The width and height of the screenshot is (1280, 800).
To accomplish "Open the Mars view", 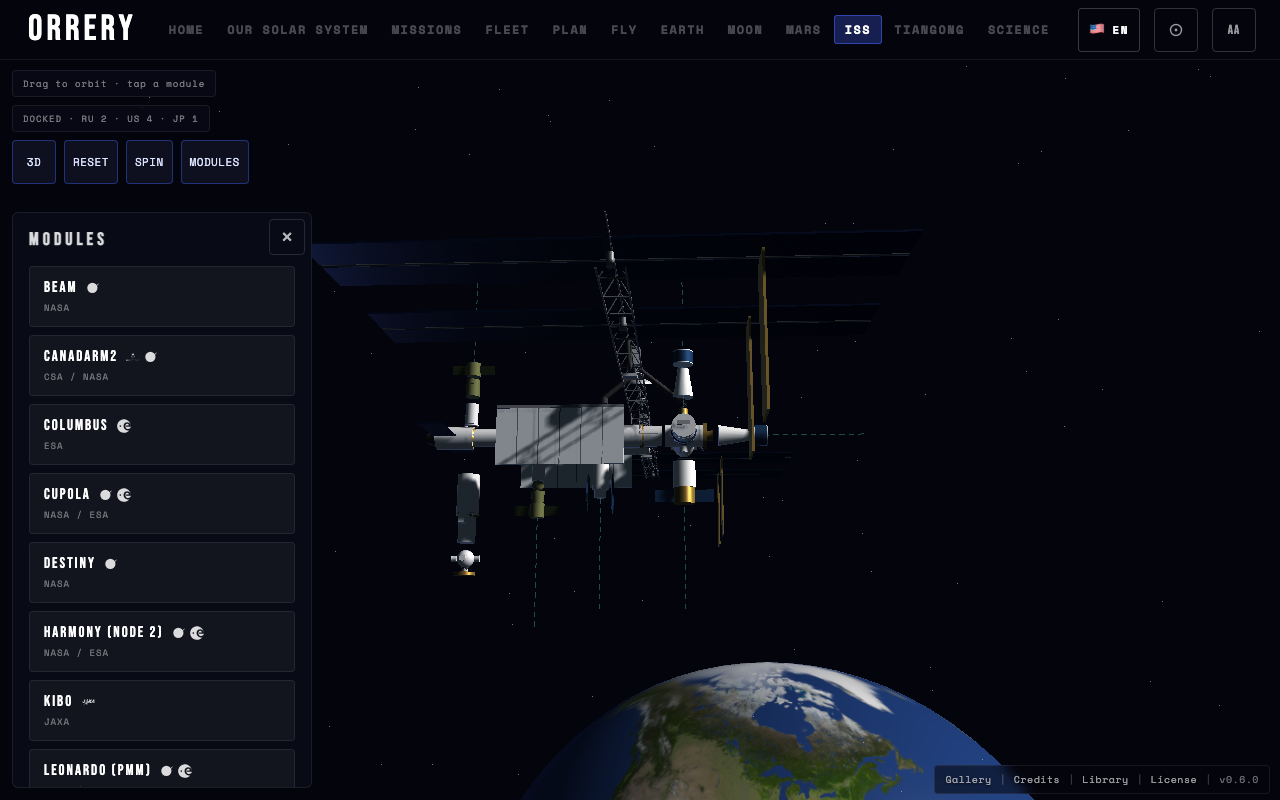I will point(803,30).
